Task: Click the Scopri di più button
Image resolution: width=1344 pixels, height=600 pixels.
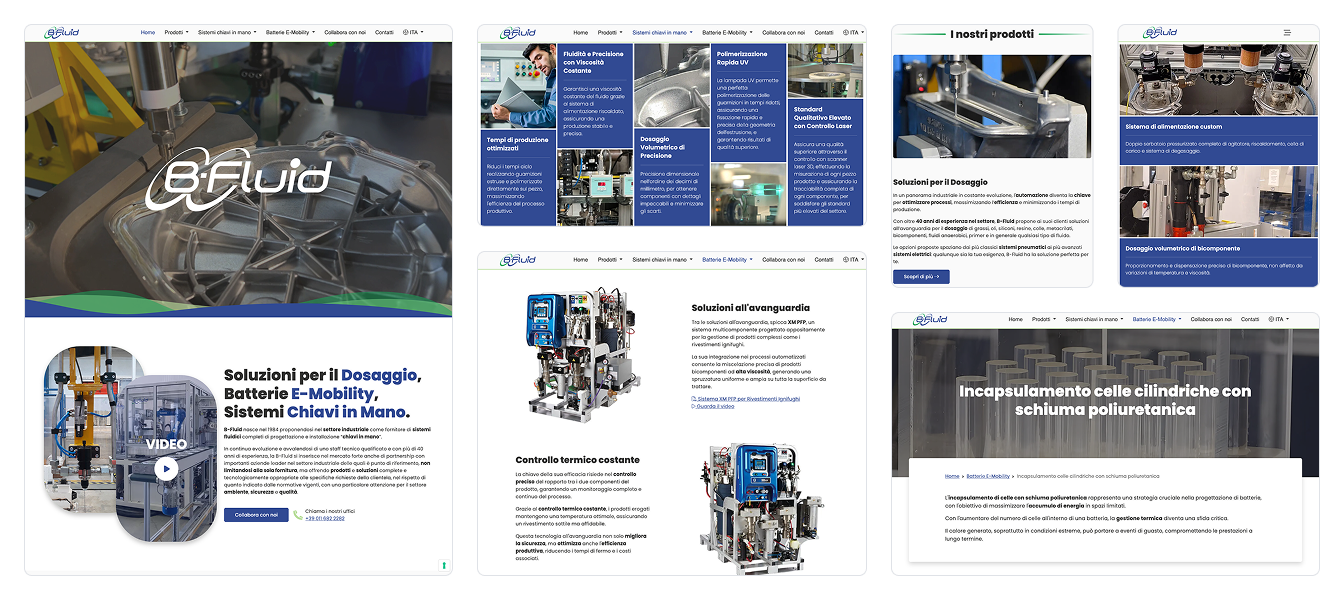Action: tap(921, 277)
